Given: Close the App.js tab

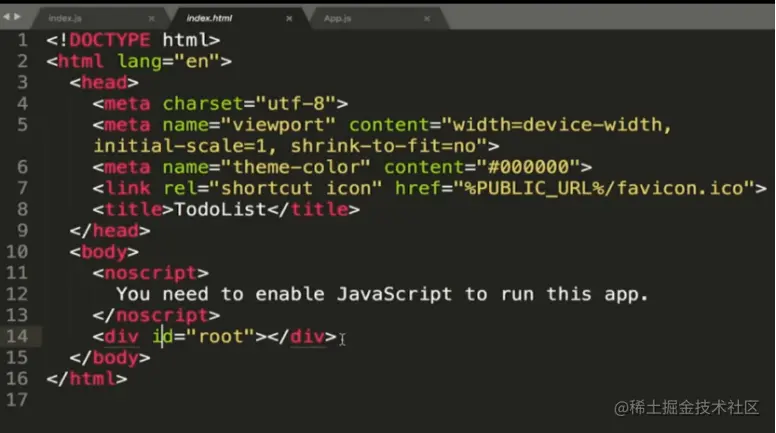Looking at the screenshot, I should click(427, 19).
